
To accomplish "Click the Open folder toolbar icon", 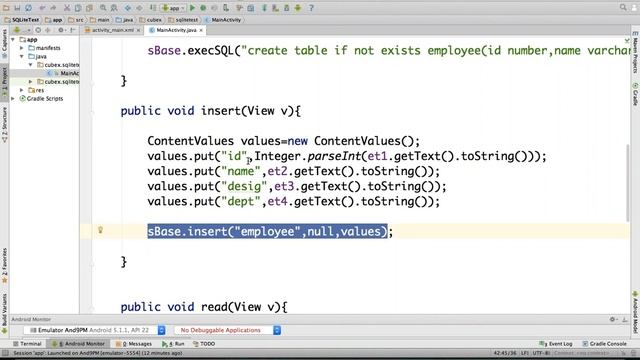I will tap(6, 8).
